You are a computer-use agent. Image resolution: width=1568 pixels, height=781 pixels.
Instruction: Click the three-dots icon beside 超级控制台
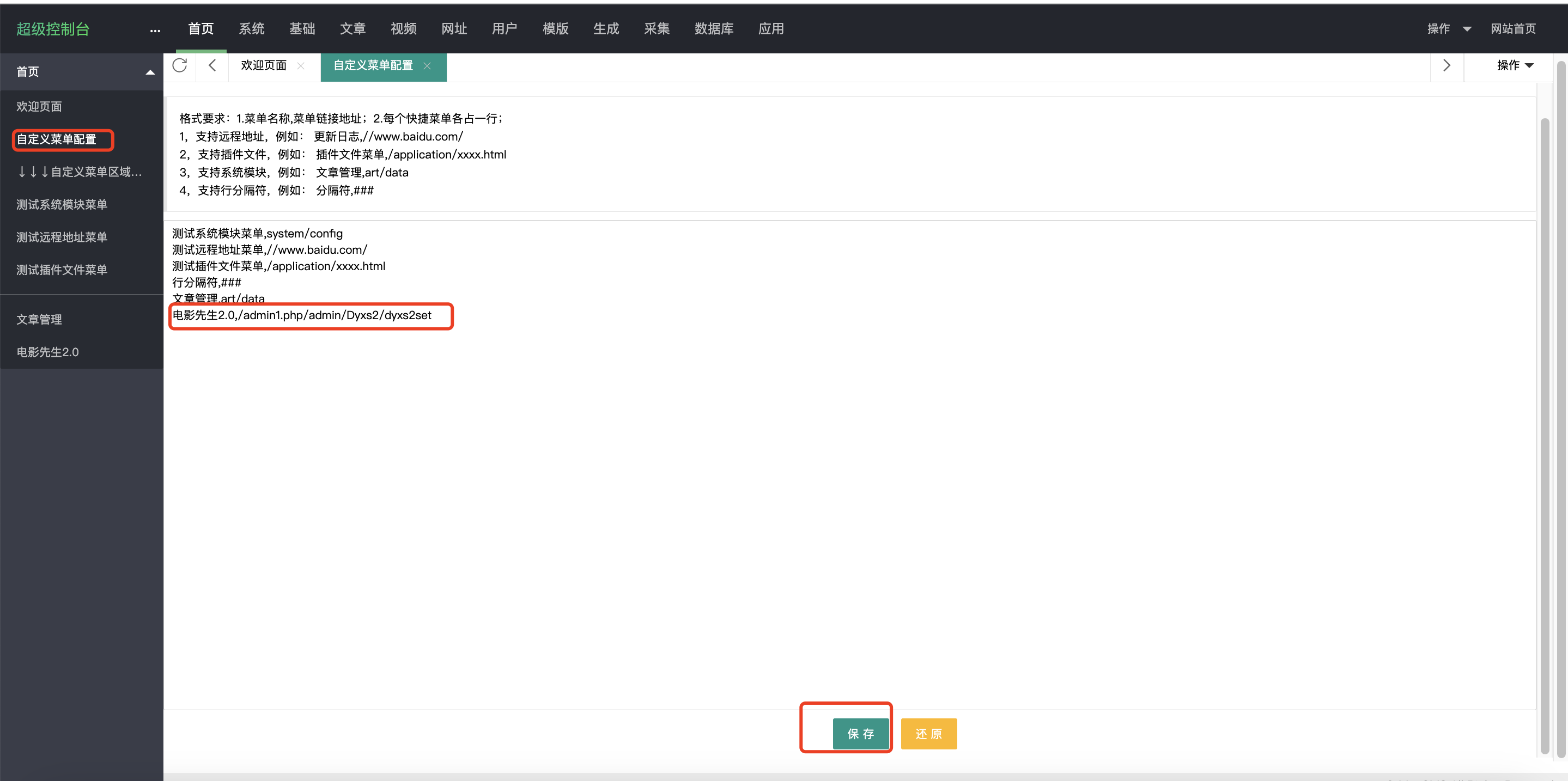point(155,30)
